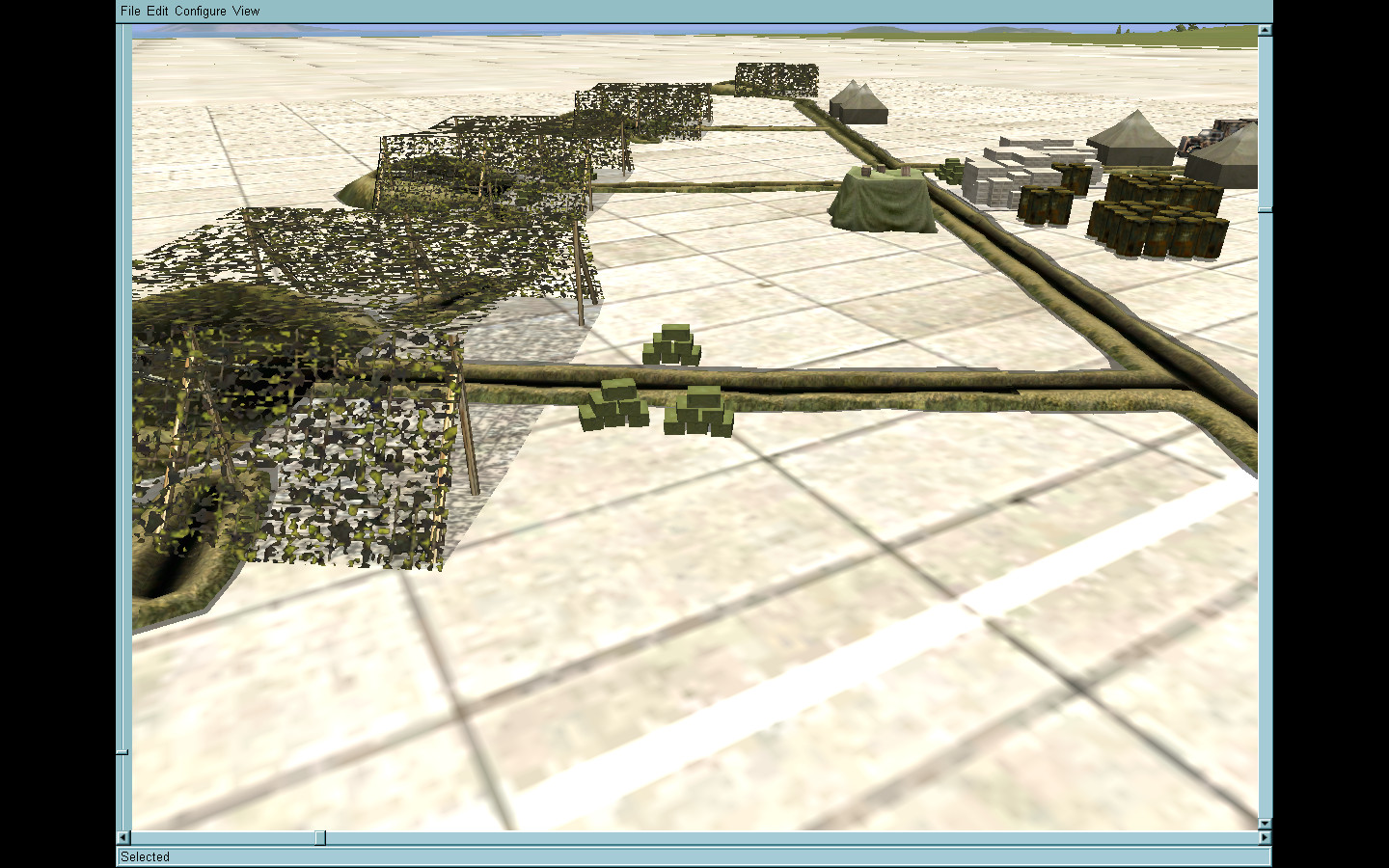Open the Edit menu
The height and width of the screenshot is (868, 1389).
coord(157,11)
